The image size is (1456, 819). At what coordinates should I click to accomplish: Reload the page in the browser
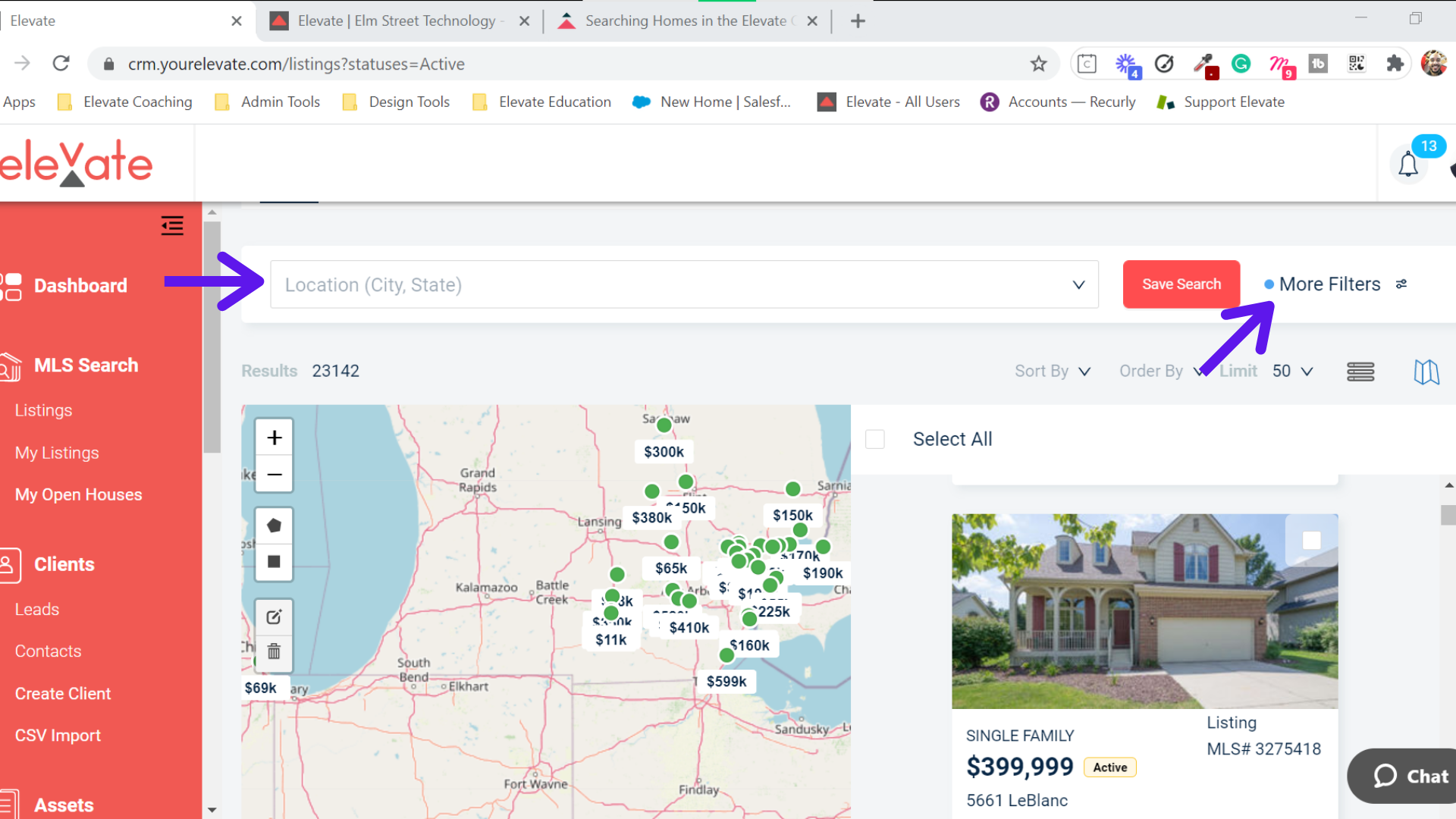point(61,64)
